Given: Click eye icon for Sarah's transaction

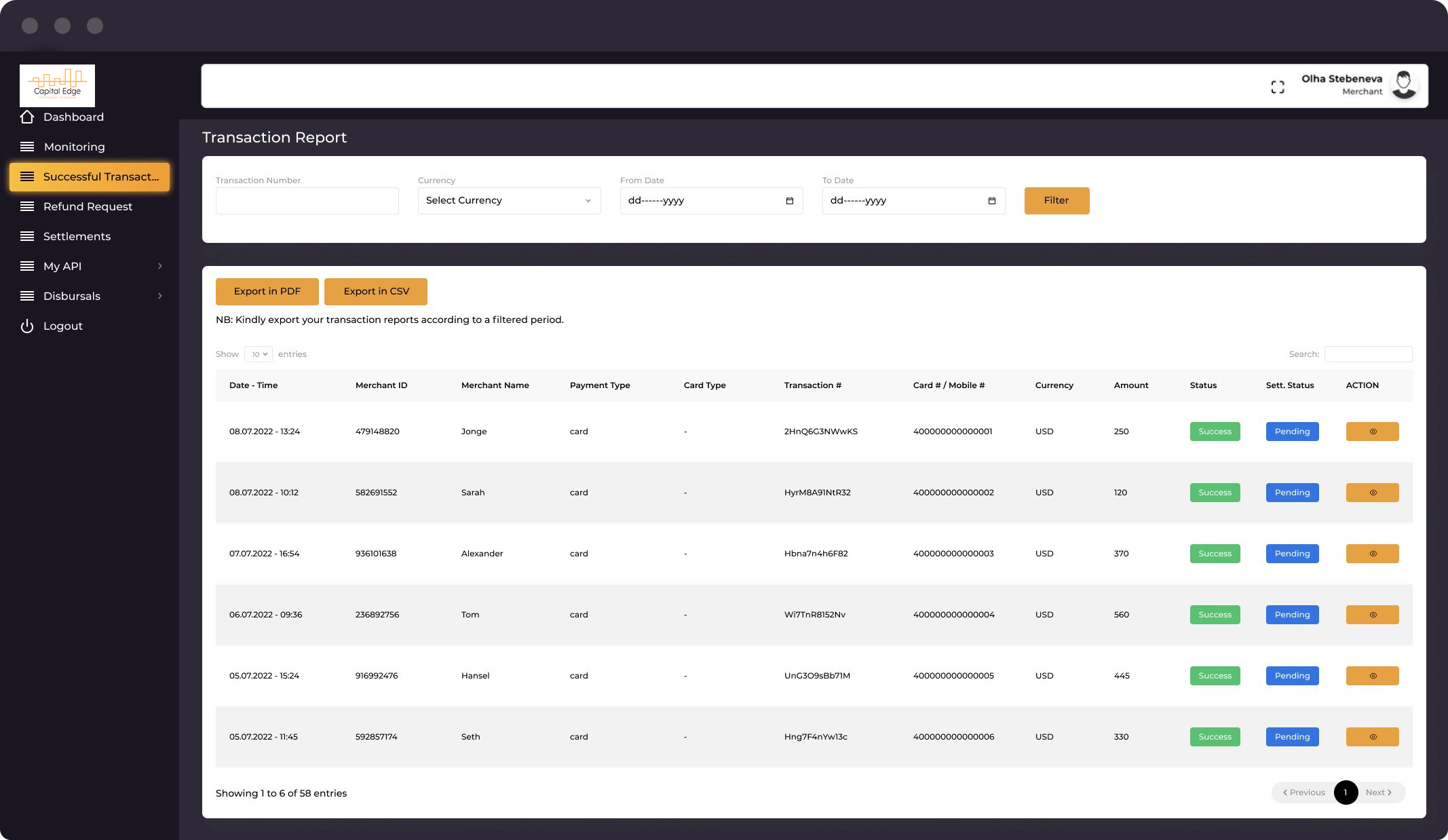Looking at the screenshot, I should 1372,493.
